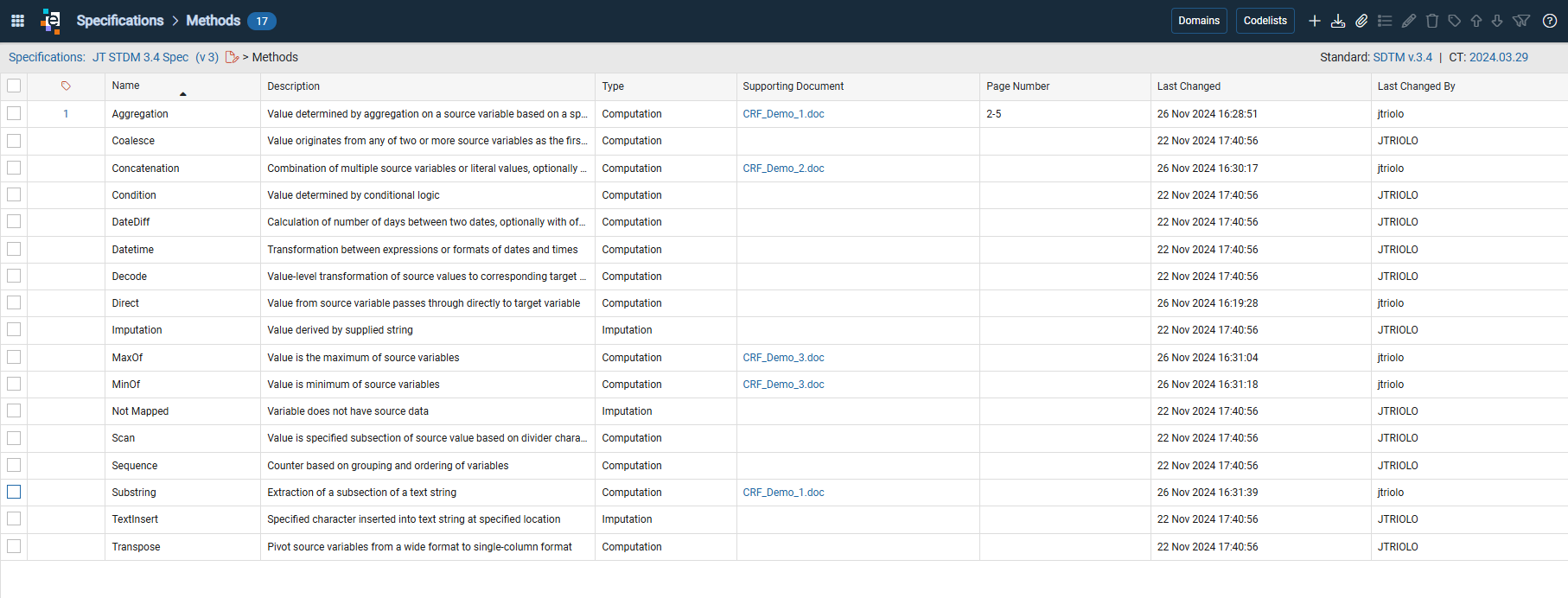This screenshot has height=598, width=1568.
Task: Check the Aggregation row checkbox
Action: click(x=14, y=113)
